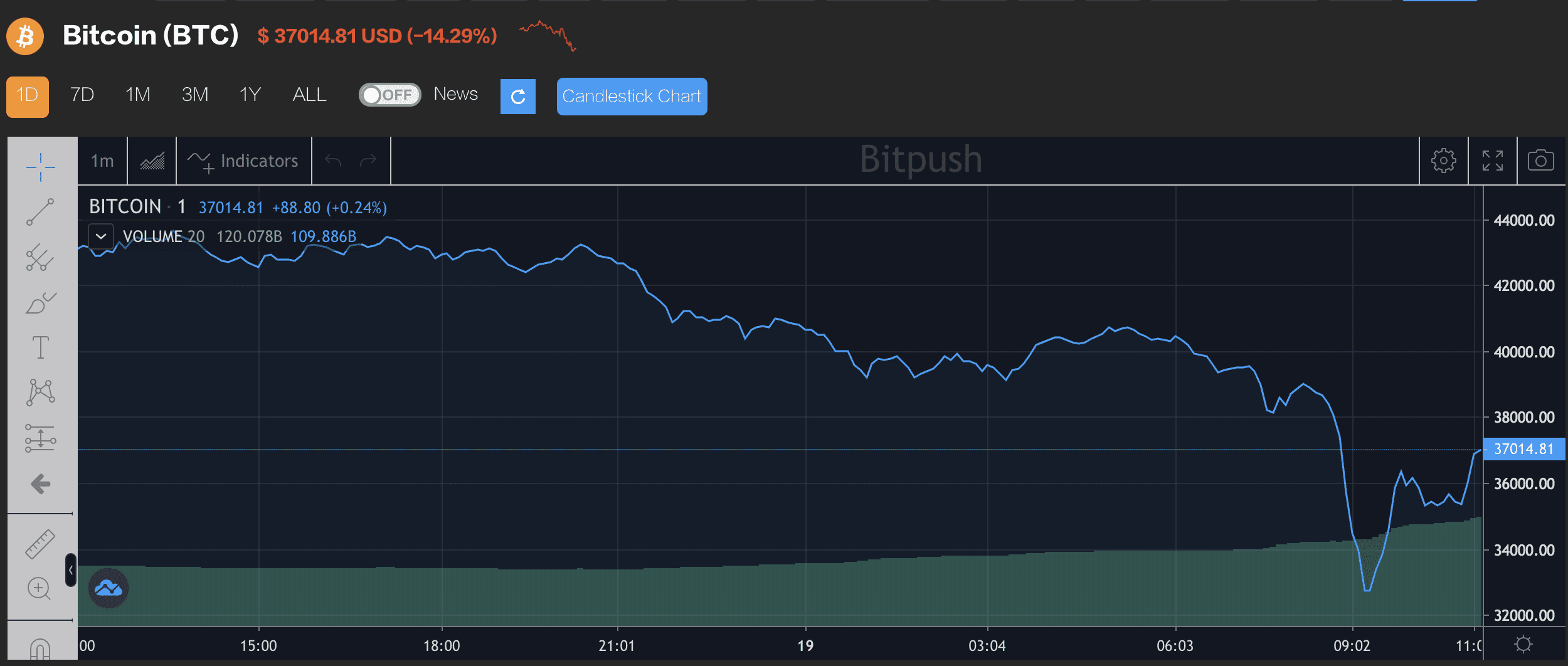This screenshot has width=1568, height=666.
Task: Collapse the Volume indicator legend
Action: point(101,236)
